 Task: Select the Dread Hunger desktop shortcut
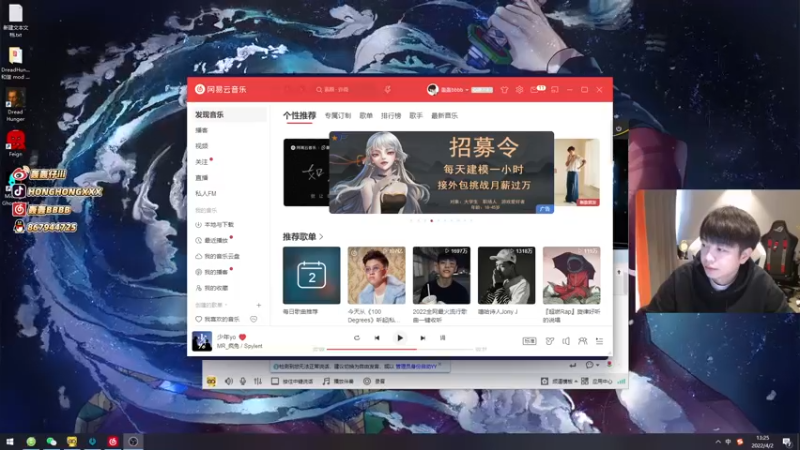15,105
